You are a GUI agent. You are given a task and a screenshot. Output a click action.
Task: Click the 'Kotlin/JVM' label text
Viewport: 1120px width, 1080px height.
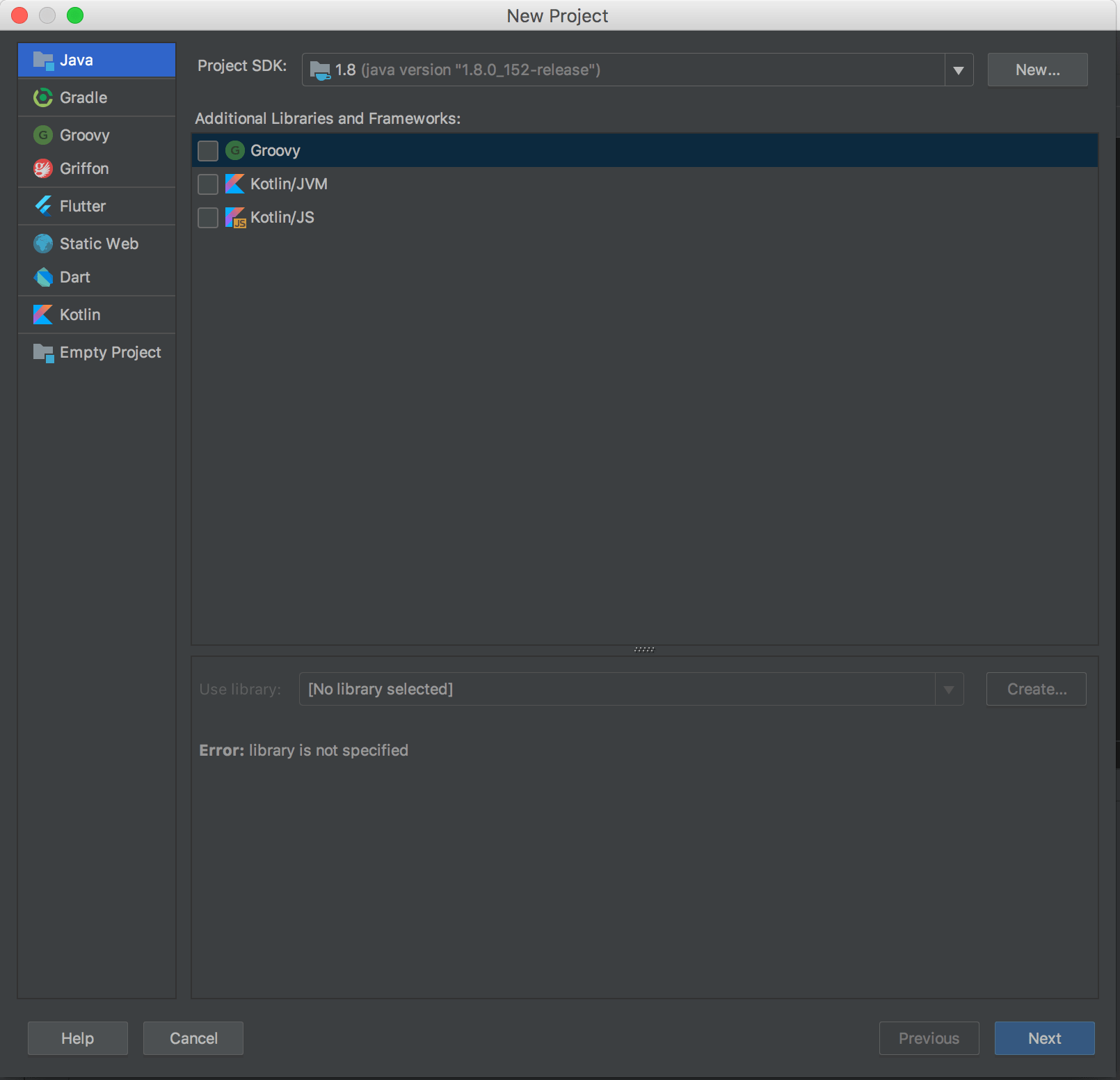click(289, 184)
